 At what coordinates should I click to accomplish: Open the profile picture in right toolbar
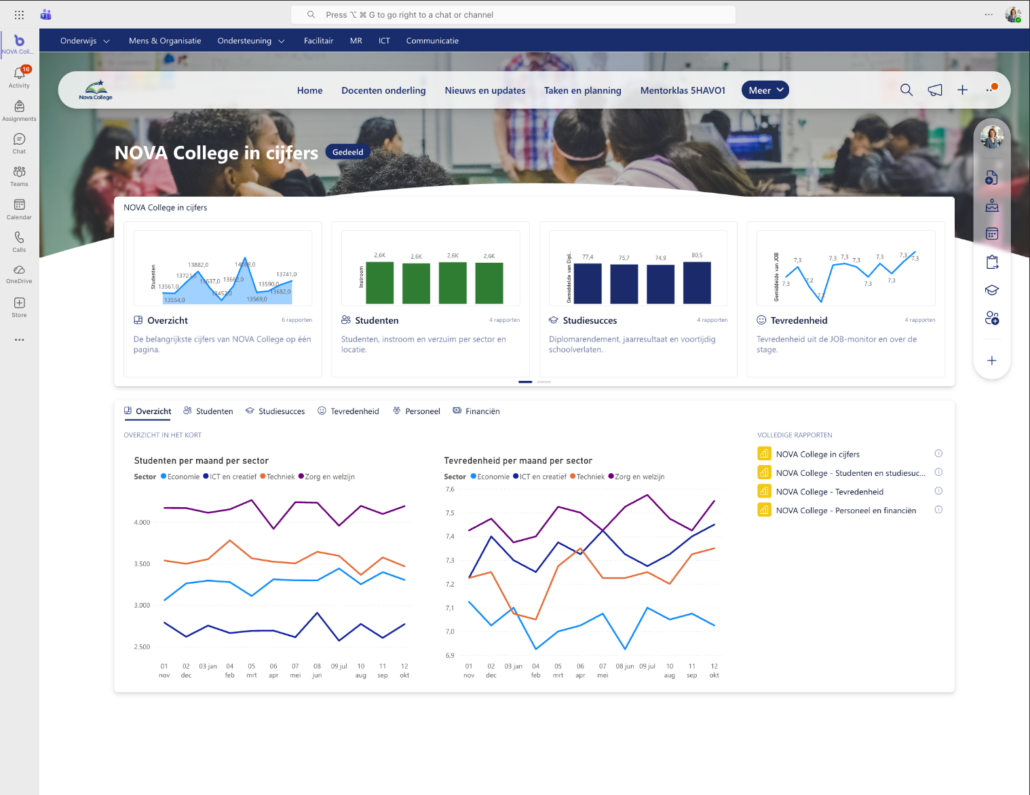point(992,137)
